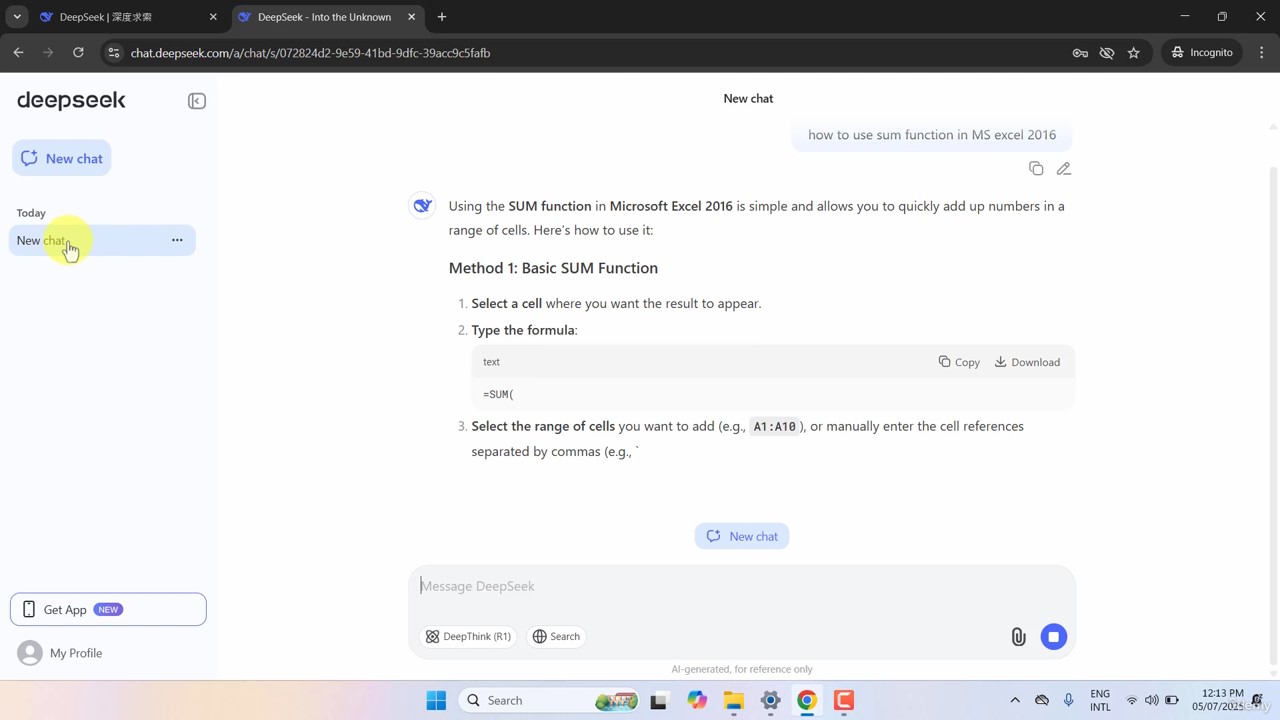This screenshot has width=1280, height=720.
Task: Close the DeepSeek | 深度求索 tab
Action: pyautogui.click(x=213, y=17)
